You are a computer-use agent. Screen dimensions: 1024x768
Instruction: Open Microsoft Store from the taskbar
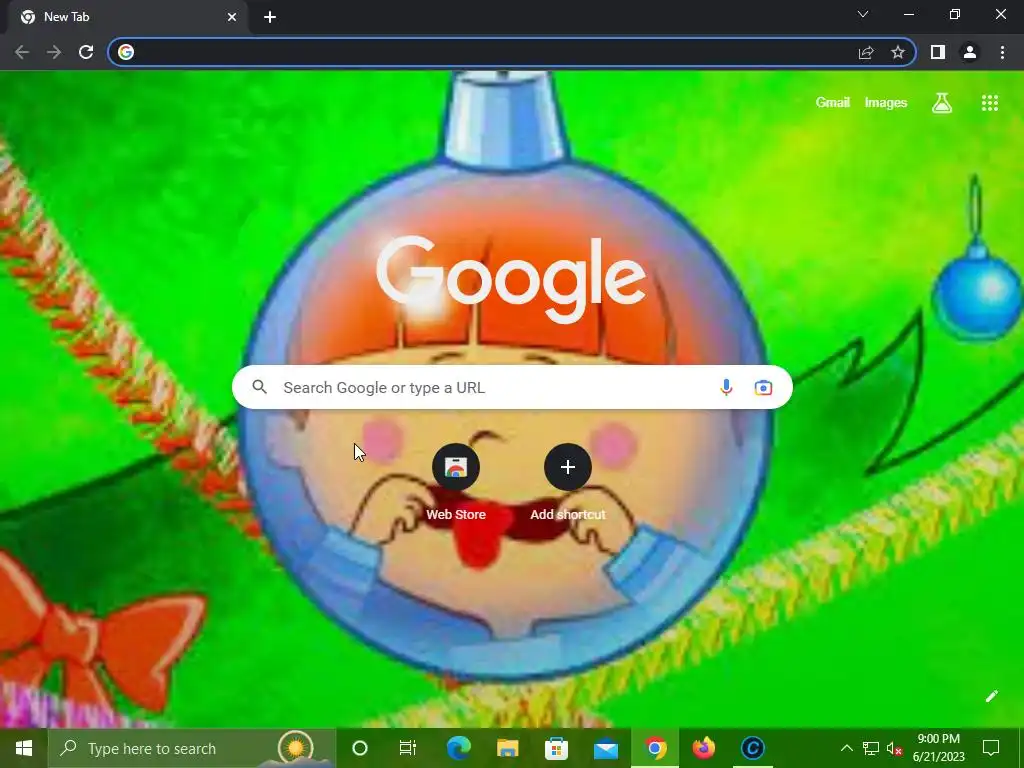point(556,748)
